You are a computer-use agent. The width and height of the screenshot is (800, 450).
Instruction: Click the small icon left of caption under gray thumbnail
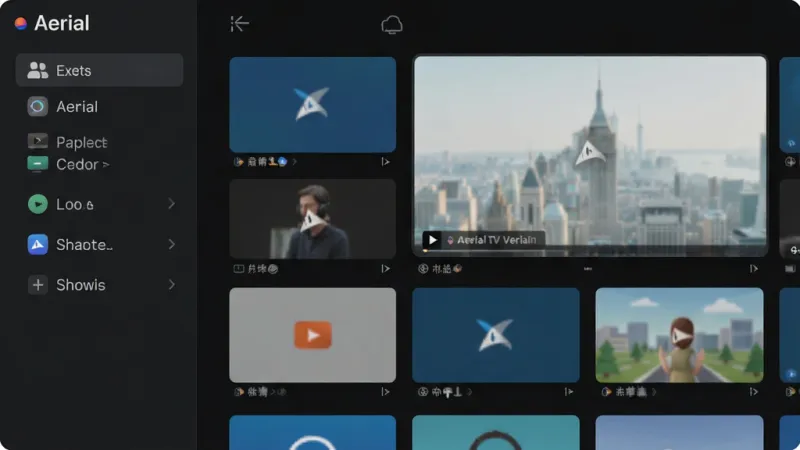[238, 392]
